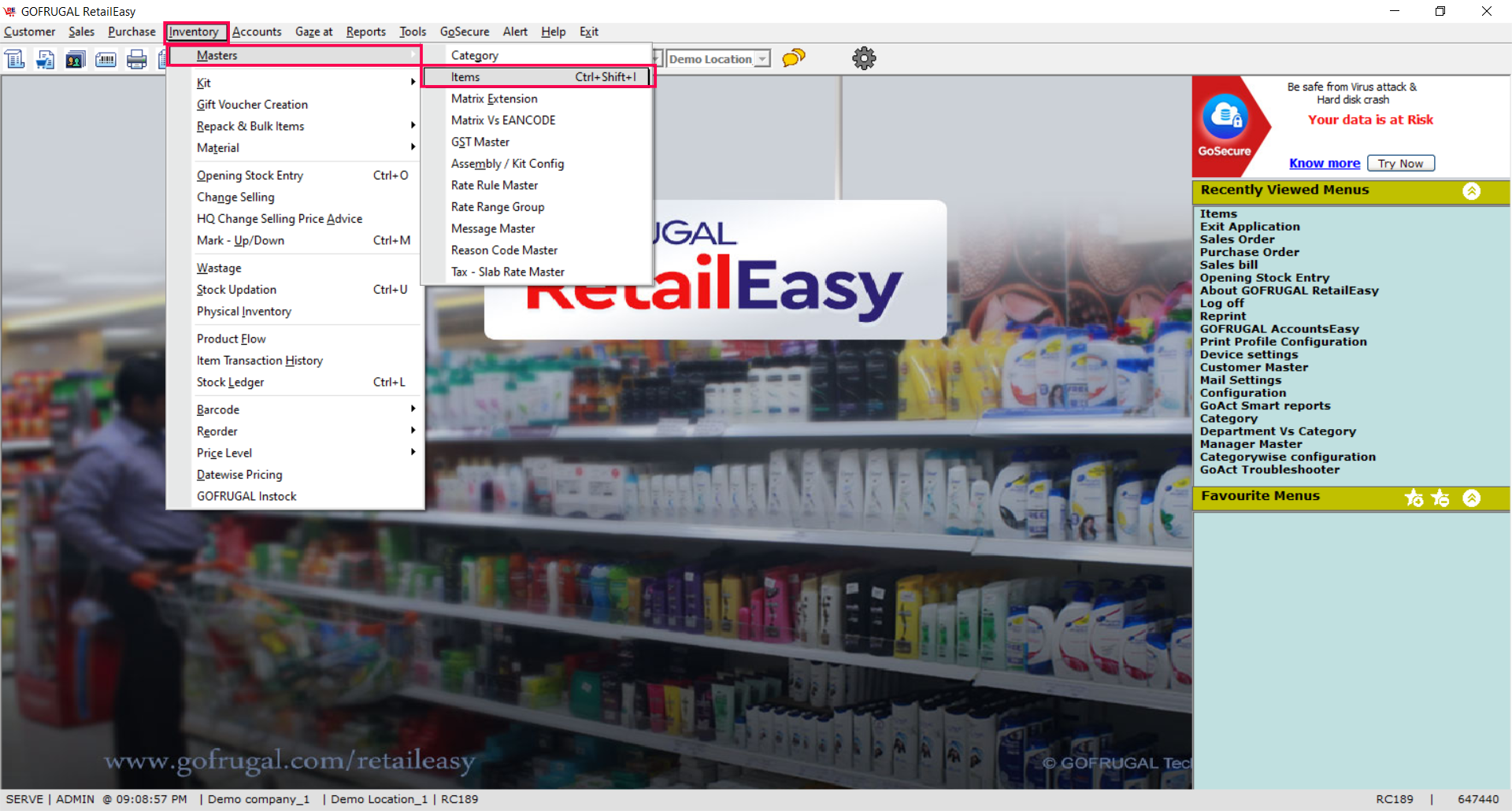Viewport: 1512px width, 811px height.
Task: Collapse the Recently Viewed Menus panel
Action: (x=1471, y=191)
